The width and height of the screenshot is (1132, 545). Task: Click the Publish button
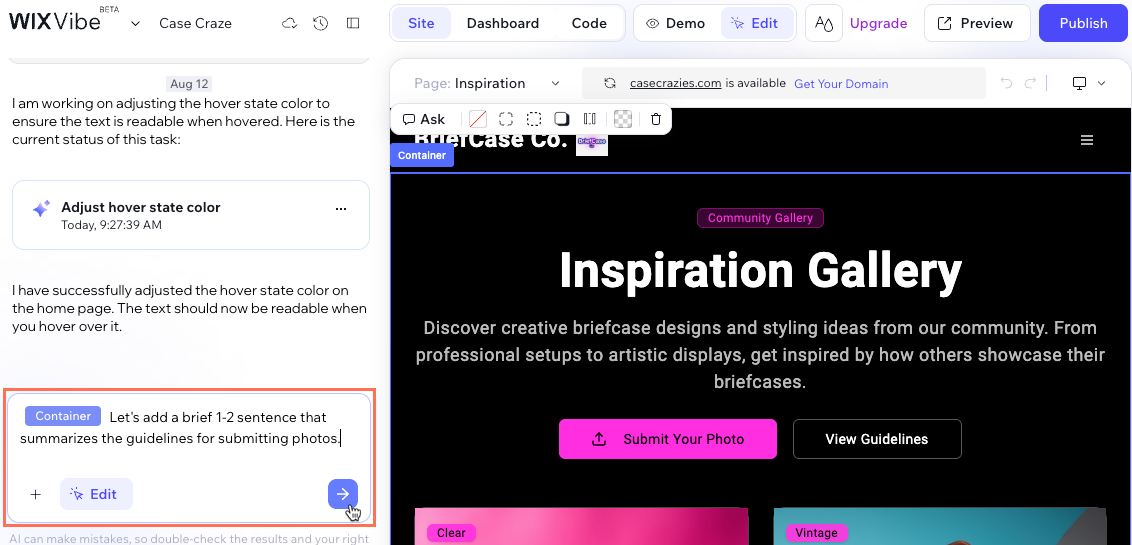pos(1083,23)
